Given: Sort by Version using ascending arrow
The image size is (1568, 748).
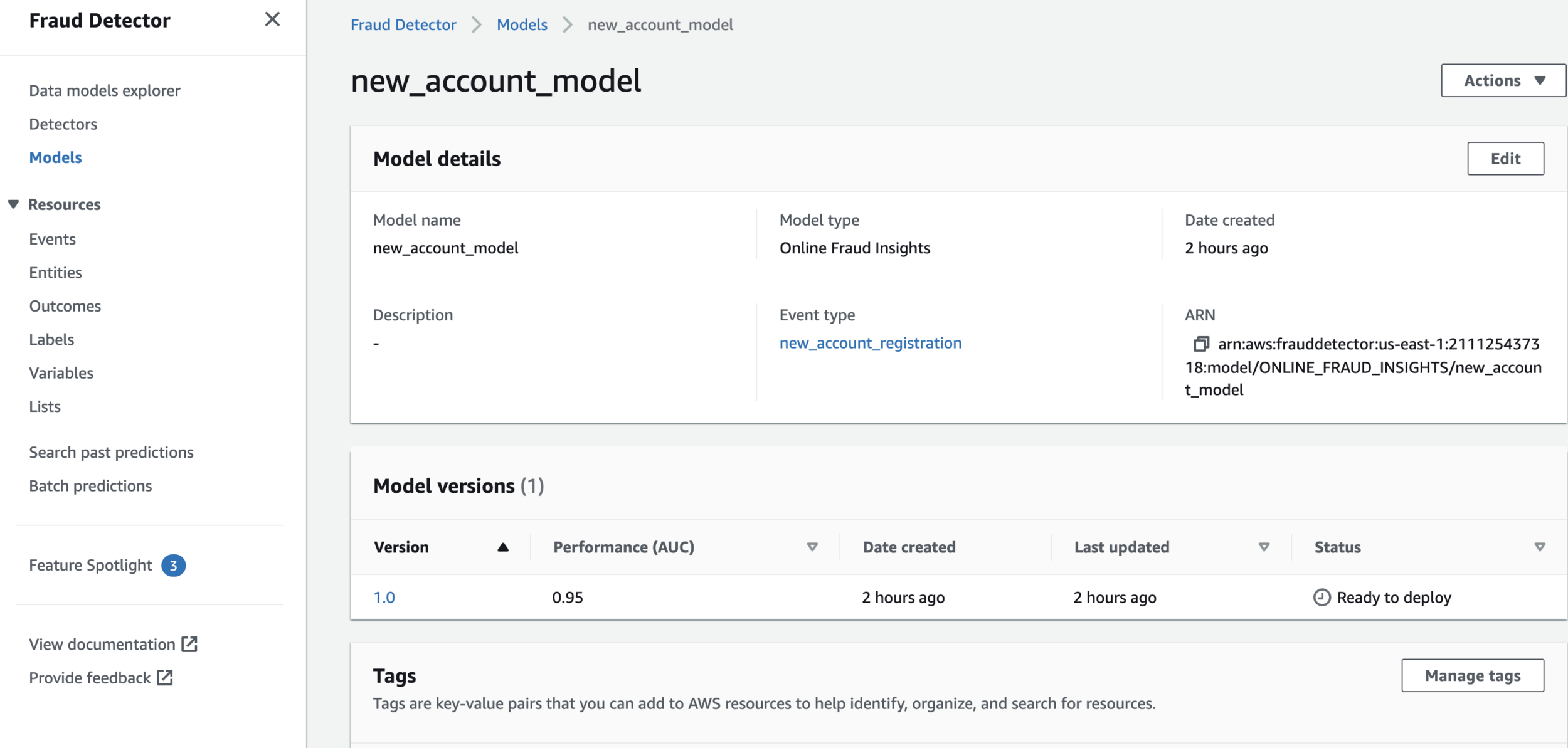Looking at the screenshot, I should [502, 547].
